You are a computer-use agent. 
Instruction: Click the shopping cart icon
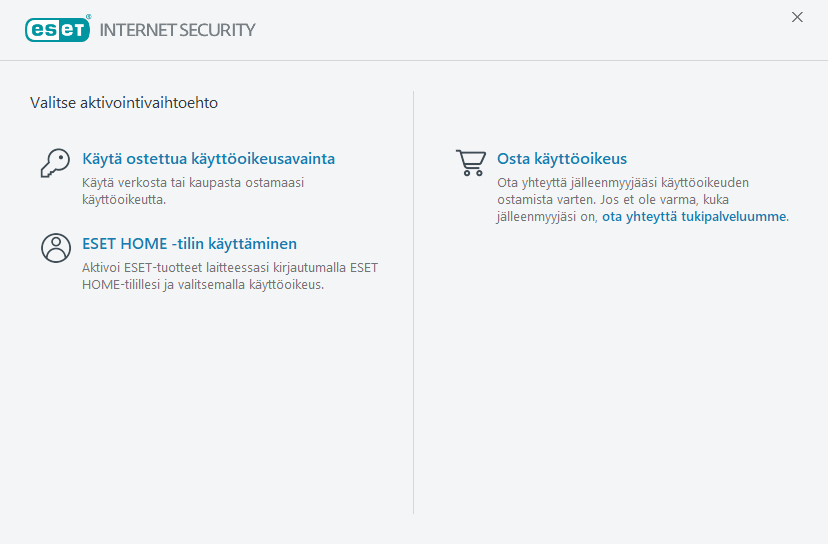pos(470,163)
